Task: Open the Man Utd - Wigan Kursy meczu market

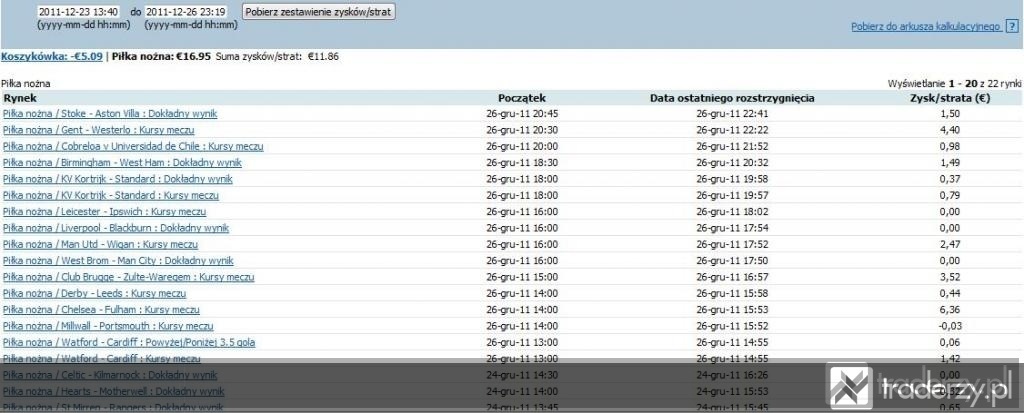Action: tap(100, 244)
